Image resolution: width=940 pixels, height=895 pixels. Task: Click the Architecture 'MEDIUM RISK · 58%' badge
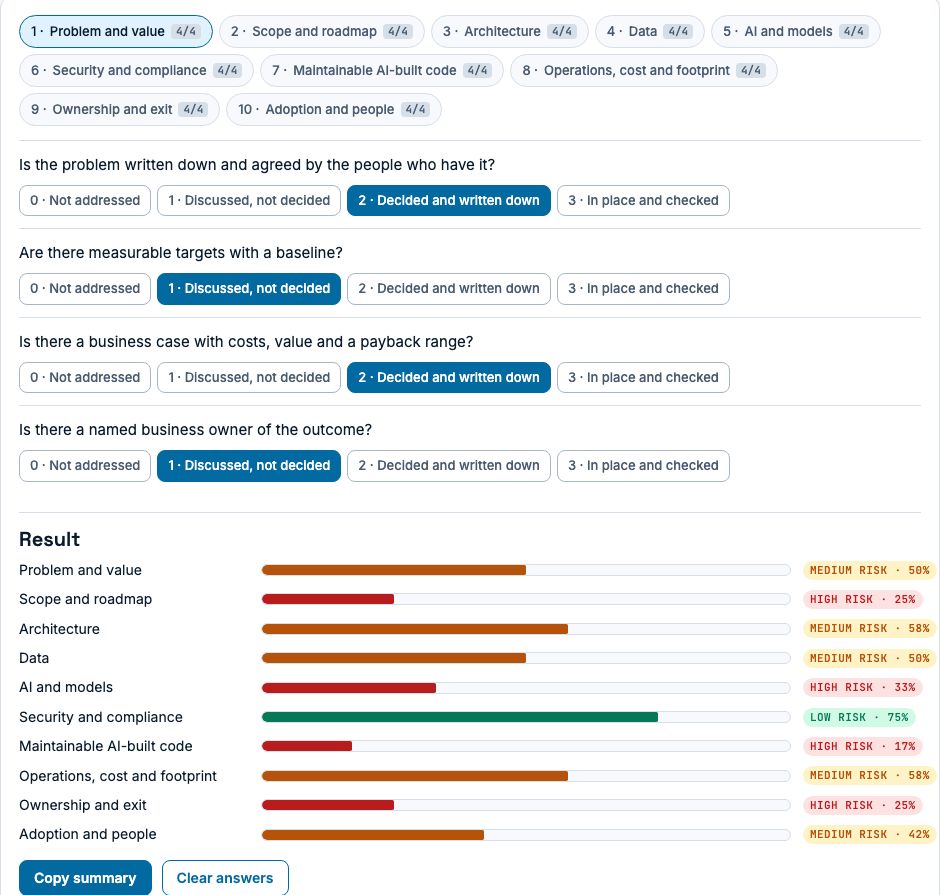pyautogui.click(x=869, y=629)
